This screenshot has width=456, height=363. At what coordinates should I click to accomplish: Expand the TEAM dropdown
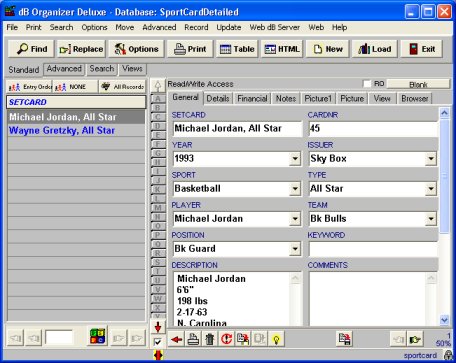(x=431, y=219)
